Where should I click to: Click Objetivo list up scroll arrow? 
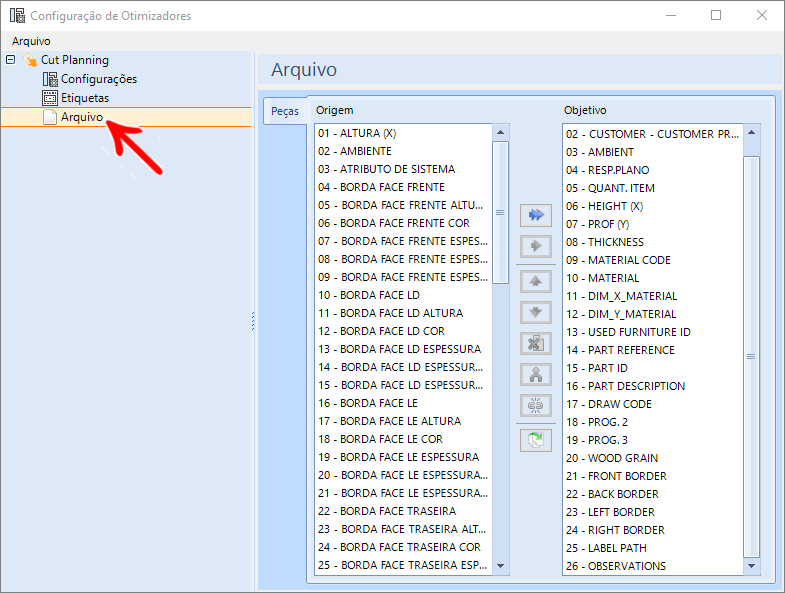click(751, 133)
